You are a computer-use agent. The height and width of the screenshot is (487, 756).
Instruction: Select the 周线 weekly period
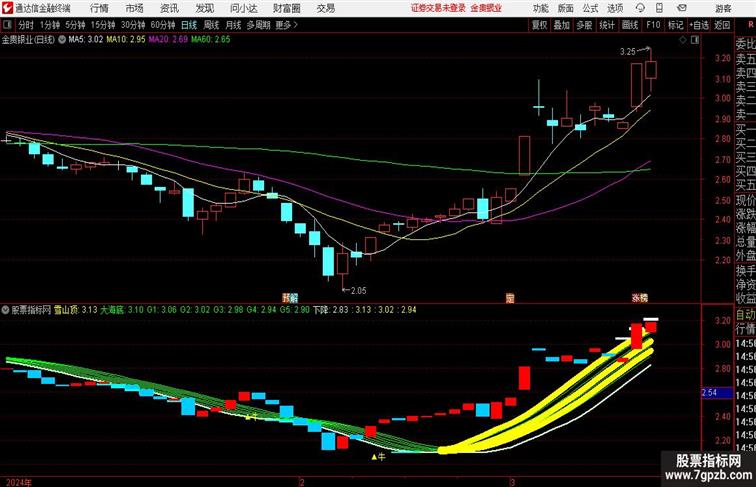click(211, 25)
